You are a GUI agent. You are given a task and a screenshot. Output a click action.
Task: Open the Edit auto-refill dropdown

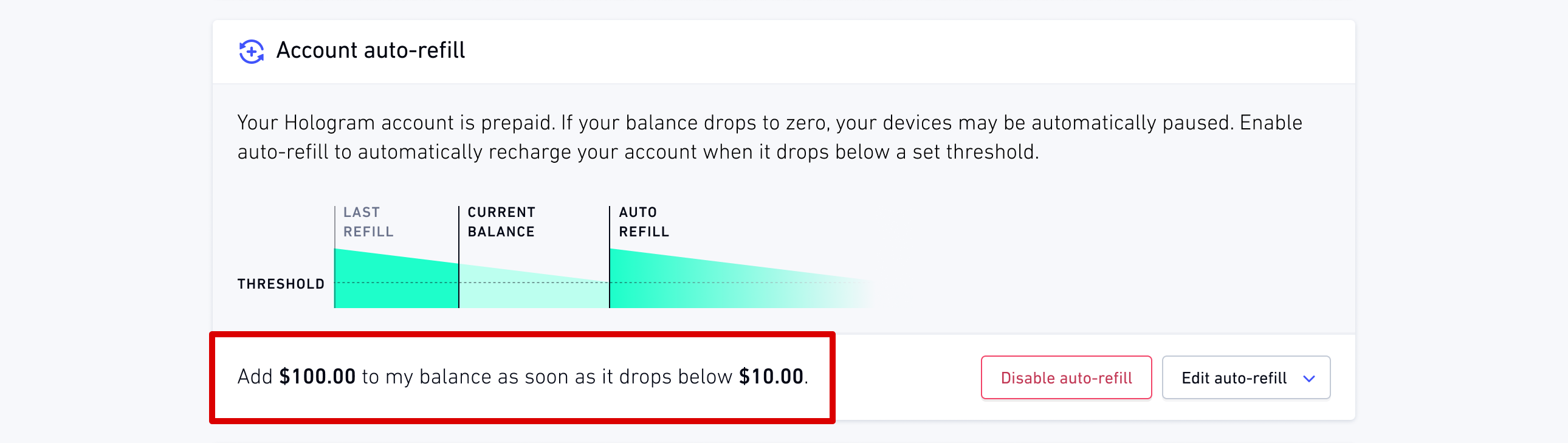coord(1245,378)
